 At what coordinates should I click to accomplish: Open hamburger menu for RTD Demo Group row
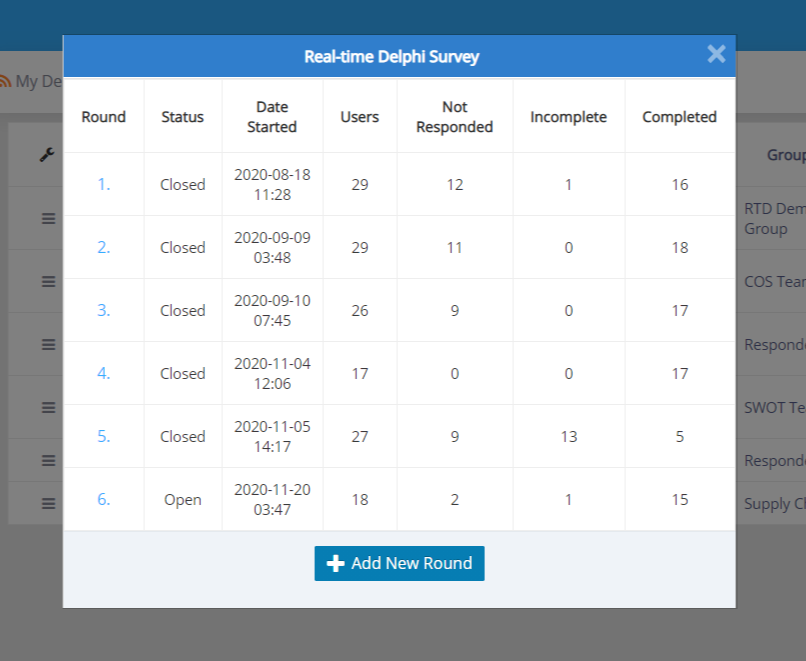pos(48,218)
